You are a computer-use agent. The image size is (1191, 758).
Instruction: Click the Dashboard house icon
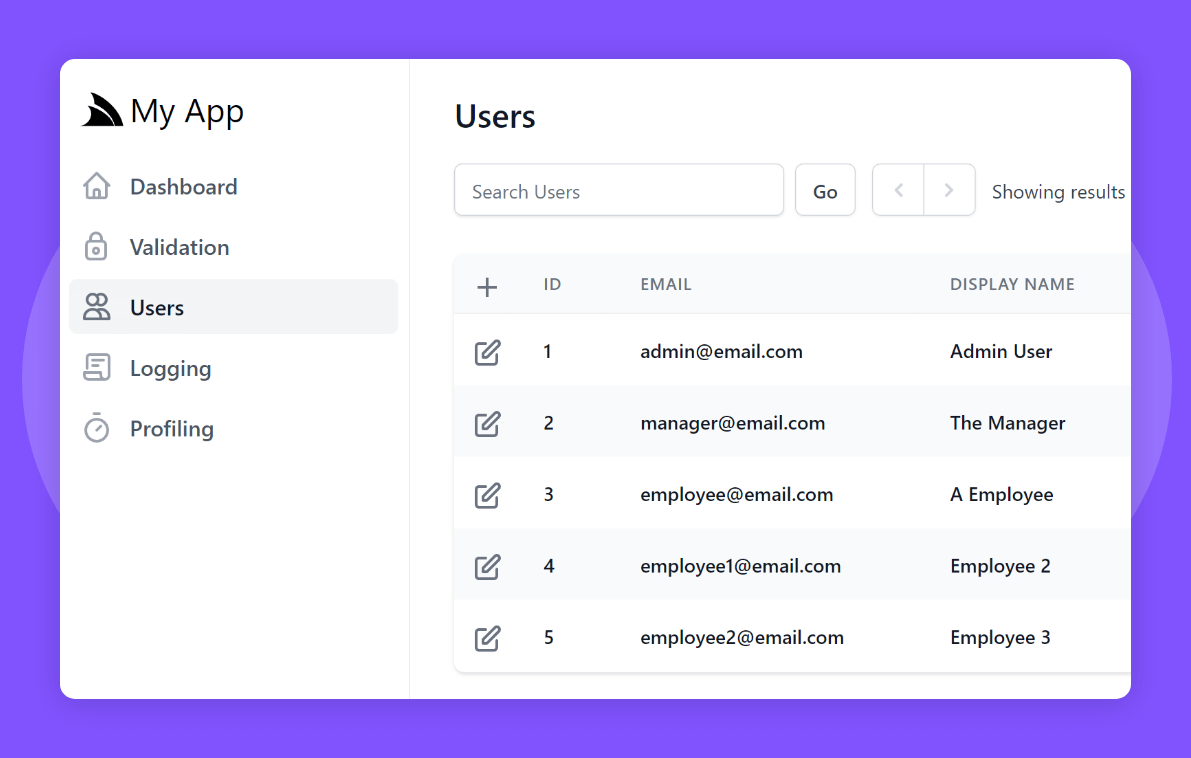tap(97, 187)
